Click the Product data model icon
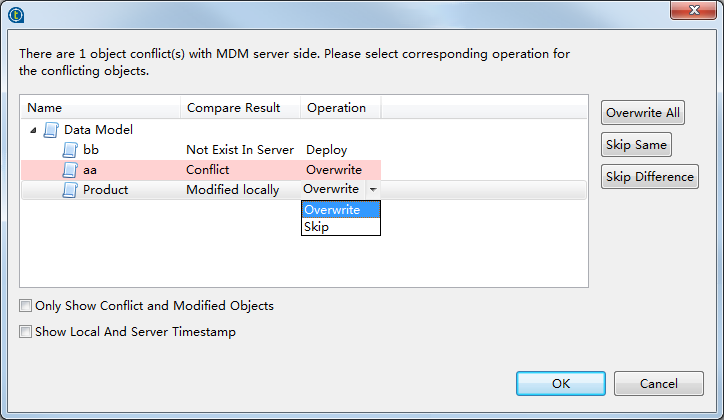 point(70,190)
